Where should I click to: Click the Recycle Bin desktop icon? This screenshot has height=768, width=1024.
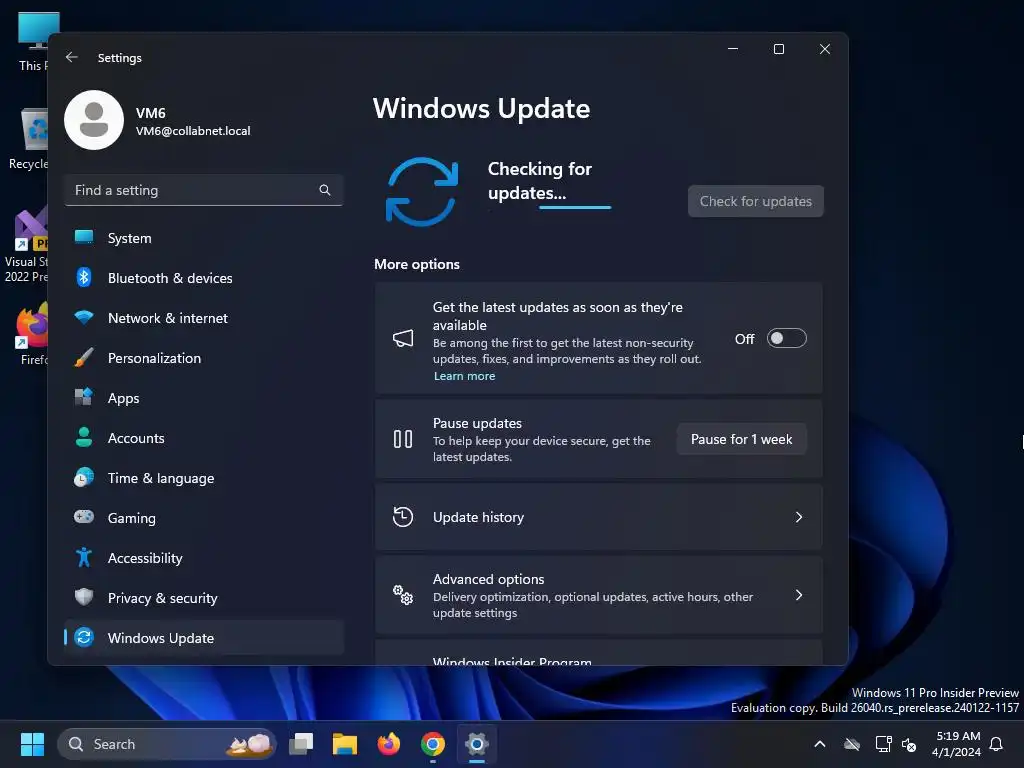coord(27,139)
